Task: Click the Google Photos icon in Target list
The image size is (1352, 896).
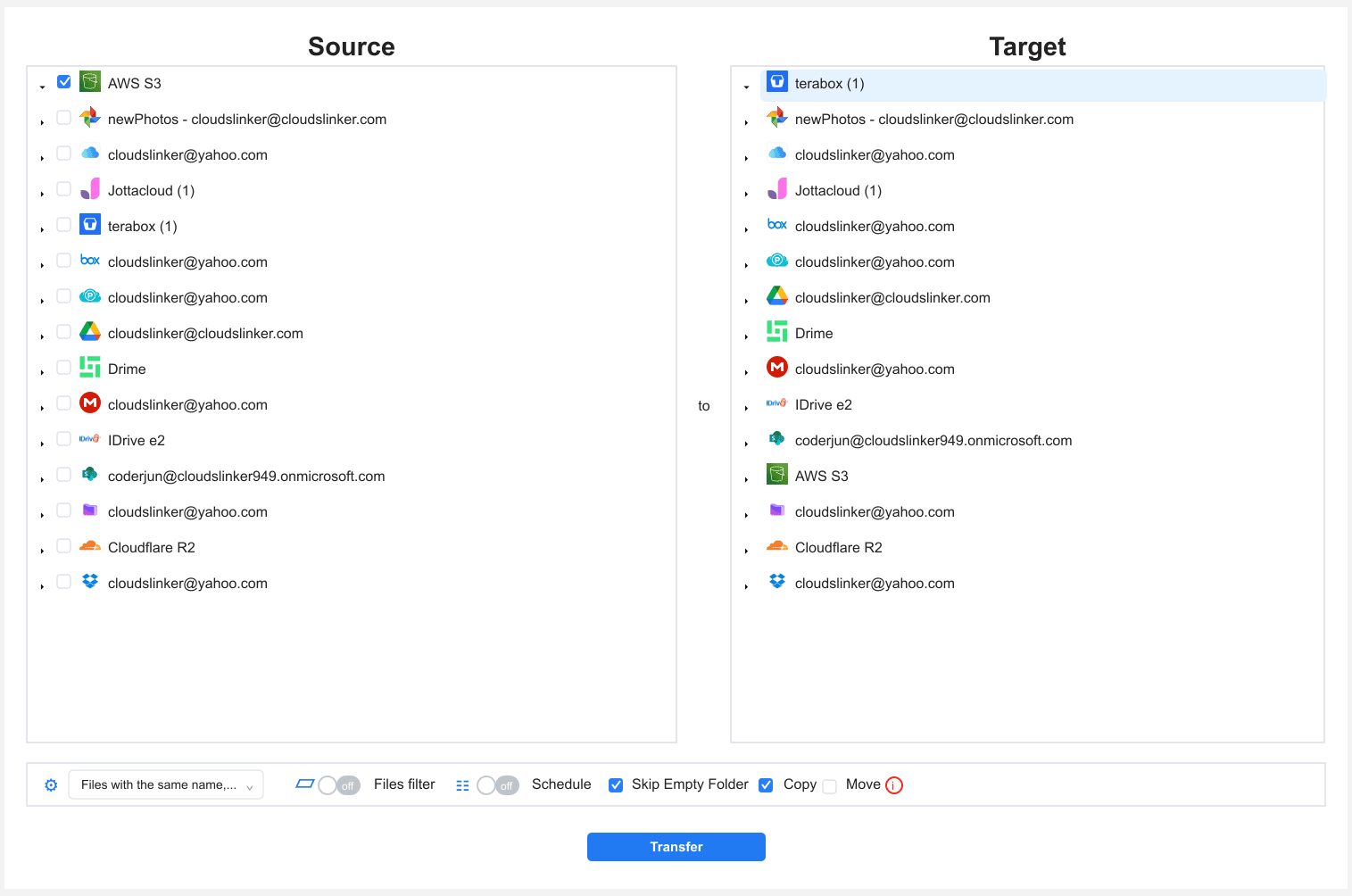Action: pos(777,118)
